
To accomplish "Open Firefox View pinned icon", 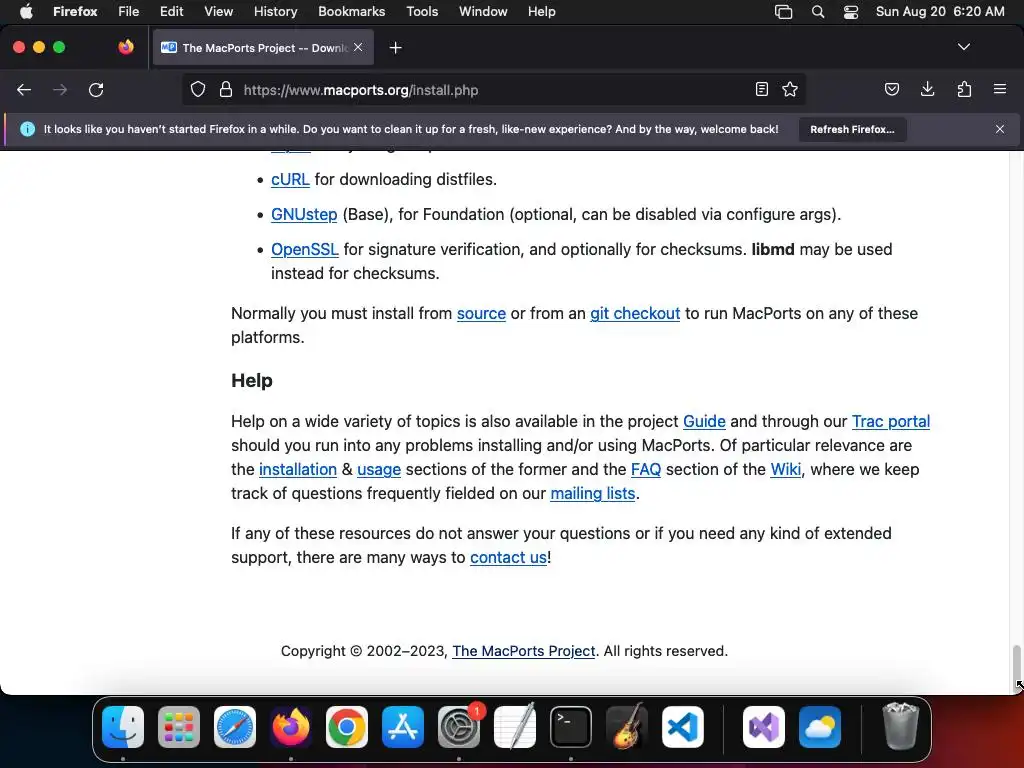I will [126, 47].
